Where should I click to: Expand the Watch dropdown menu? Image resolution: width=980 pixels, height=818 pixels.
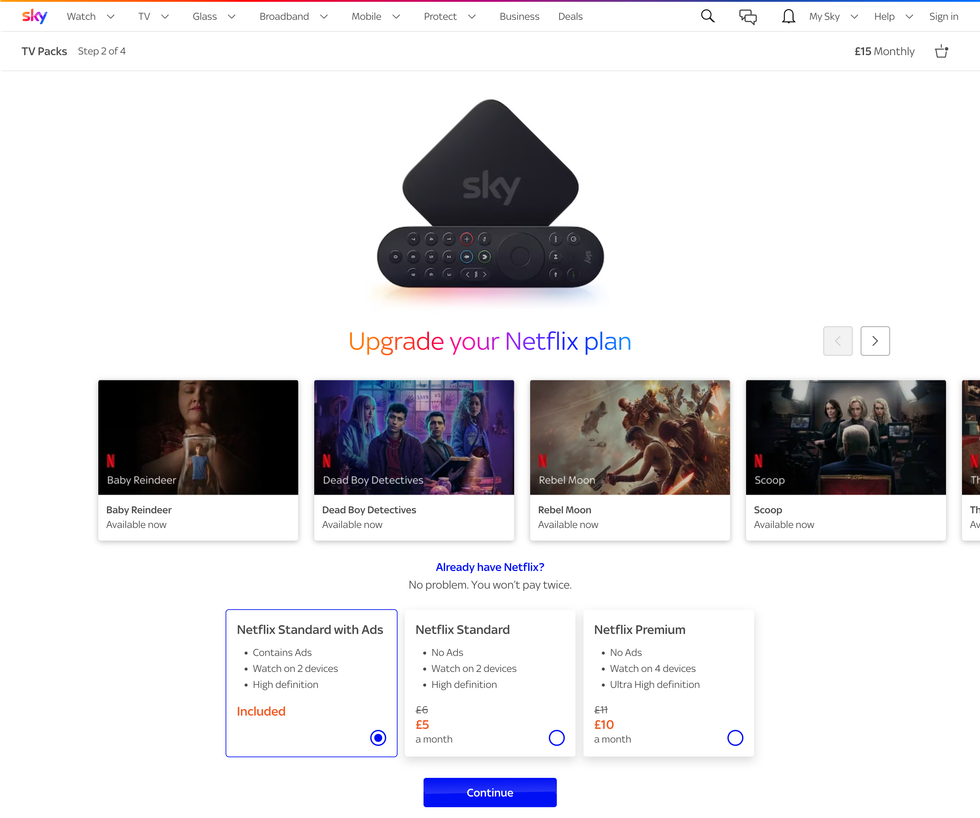90,16
